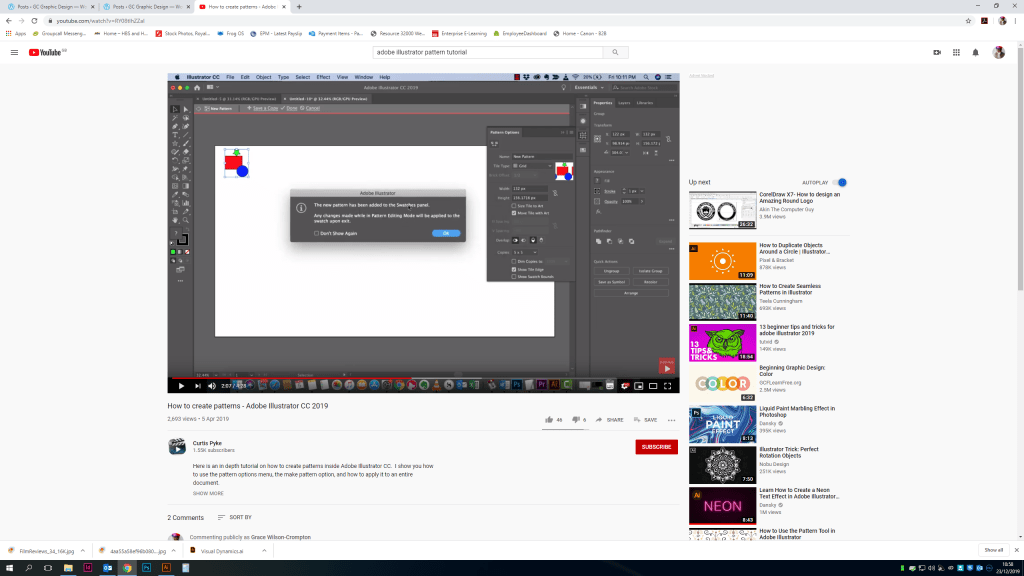Screen dimensions: 1024x576
Task: Click the Share button under the video
Action: coord(609,419)
